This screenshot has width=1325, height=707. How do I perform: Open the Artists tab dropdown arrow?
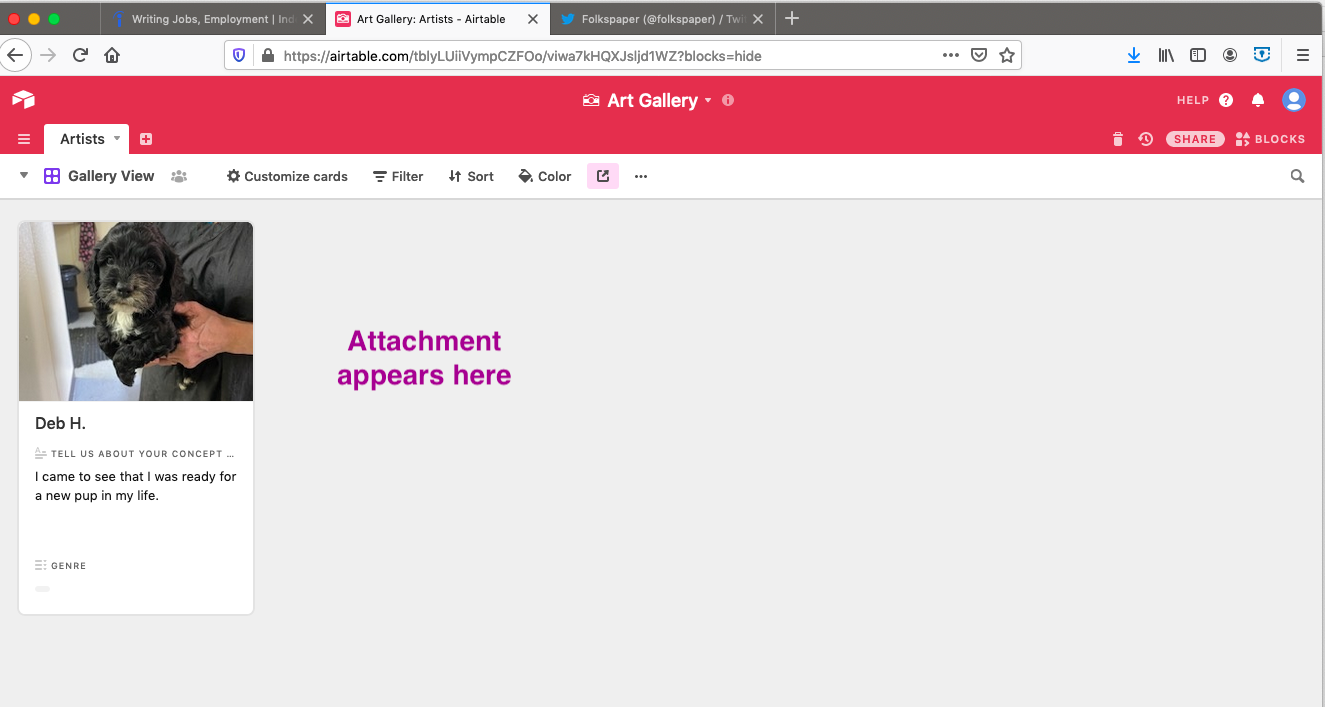click(117, 138)
